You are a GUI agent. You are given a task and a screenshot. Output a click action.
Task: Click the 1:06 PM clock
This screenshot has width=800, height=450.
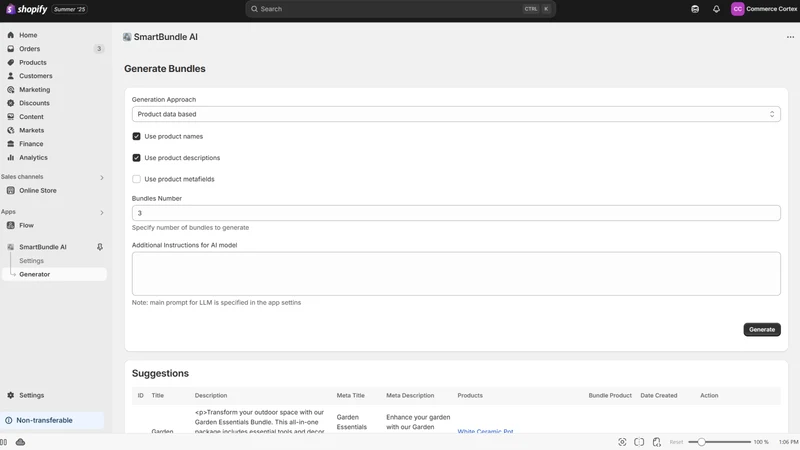click(x=788, y=442)
